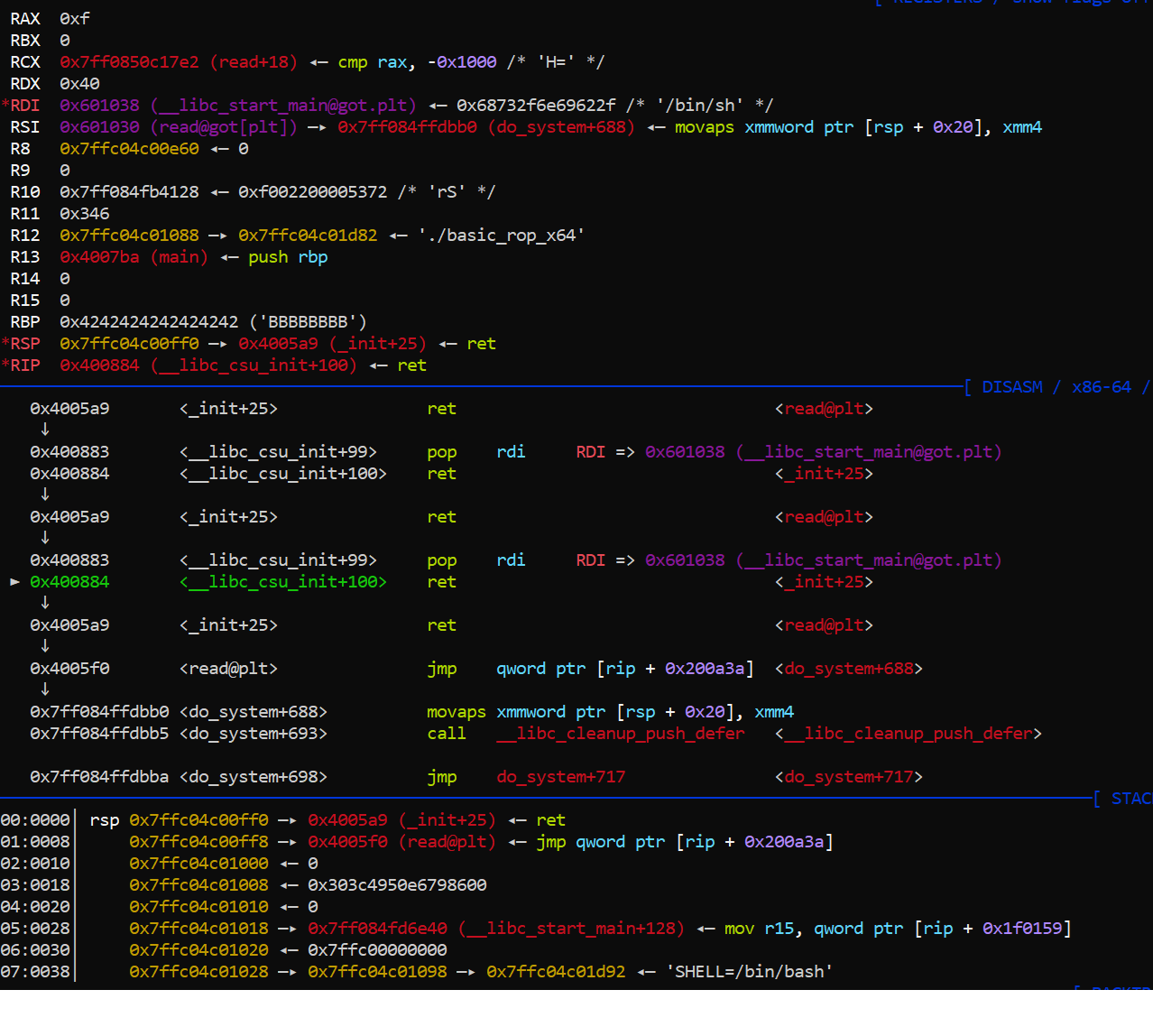
Task: Click stack address 0x7ffc04c00ff8
Action: coord(198,842)
